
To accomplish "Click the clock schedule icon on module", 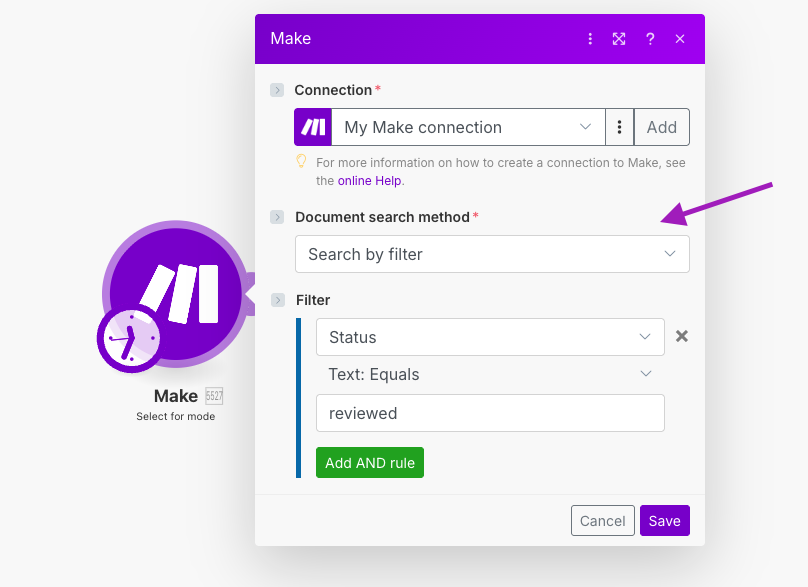I will (129, 340).
